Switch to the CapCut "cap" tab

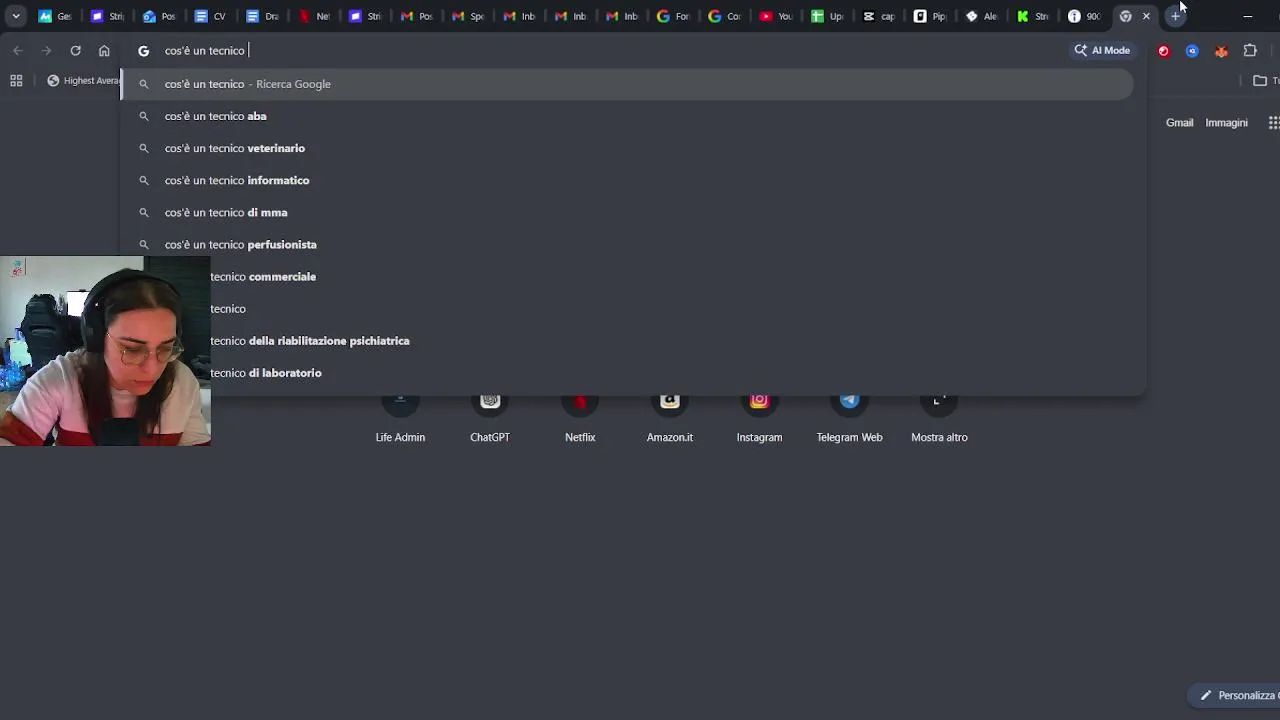tap(880, 16)
